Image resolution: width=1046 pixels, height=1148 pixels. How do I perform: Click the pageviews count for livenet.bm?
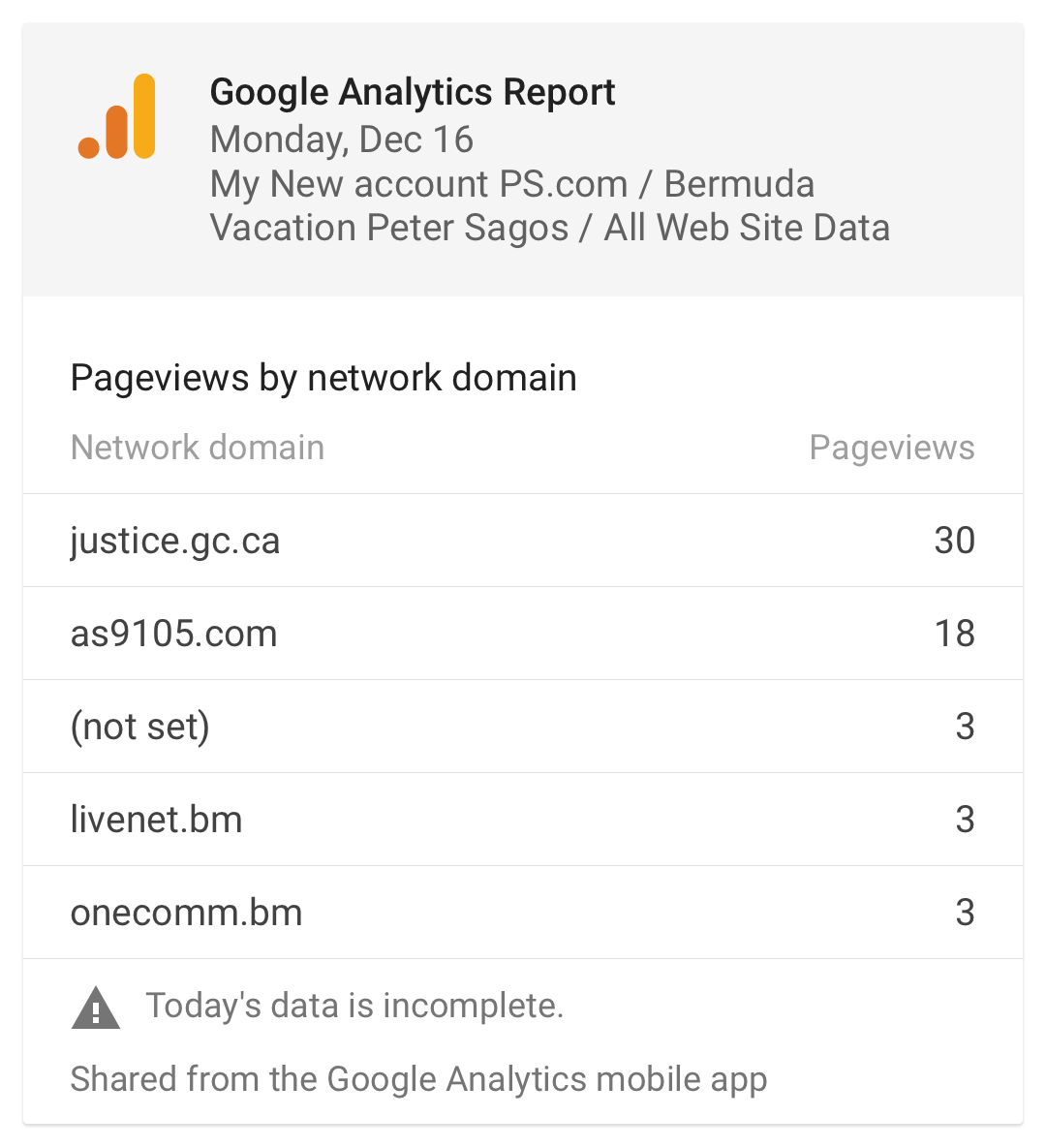pos(965,820)
